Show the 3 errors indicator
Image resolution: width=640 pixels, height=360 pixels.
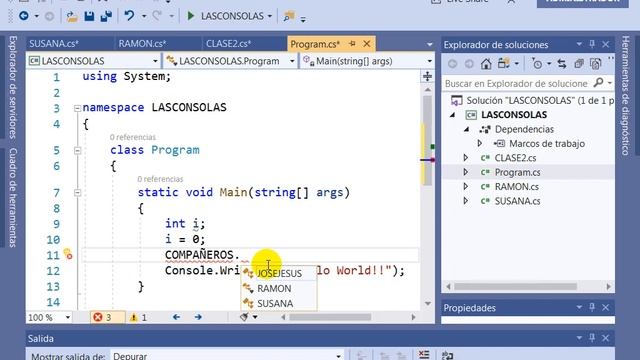pyautogui.click(x=107, y=317)
